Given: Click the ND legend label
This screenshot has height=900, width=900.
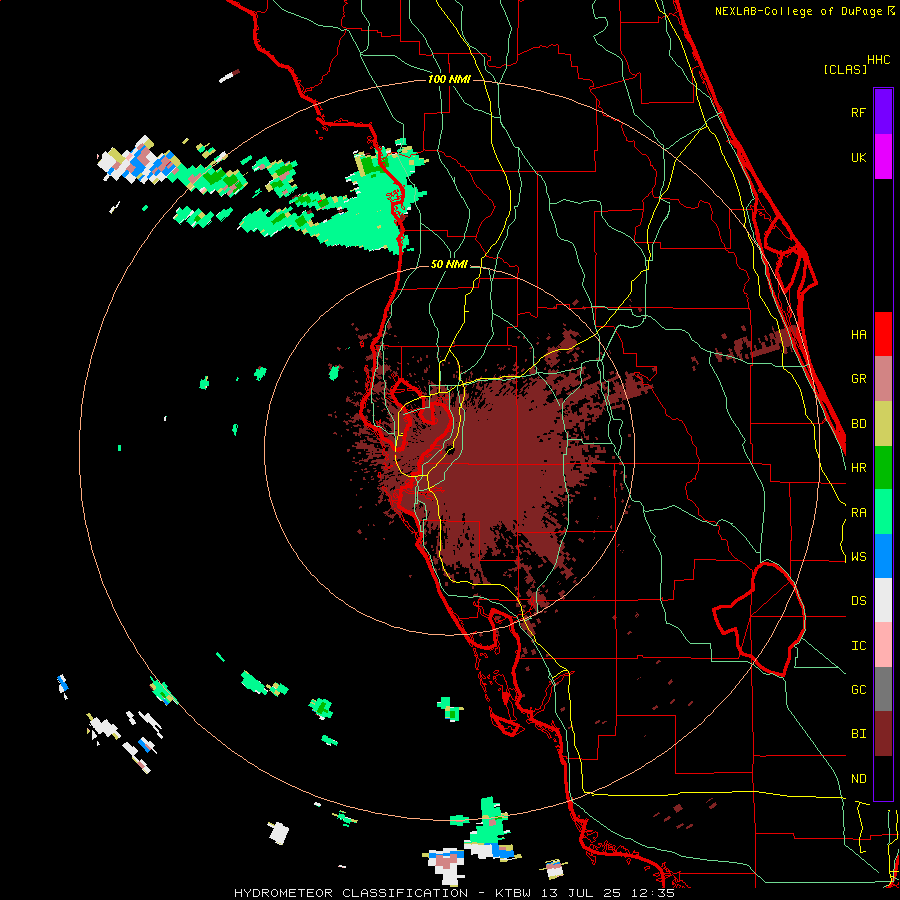Looking at the screenshot, I should point(858,779).
